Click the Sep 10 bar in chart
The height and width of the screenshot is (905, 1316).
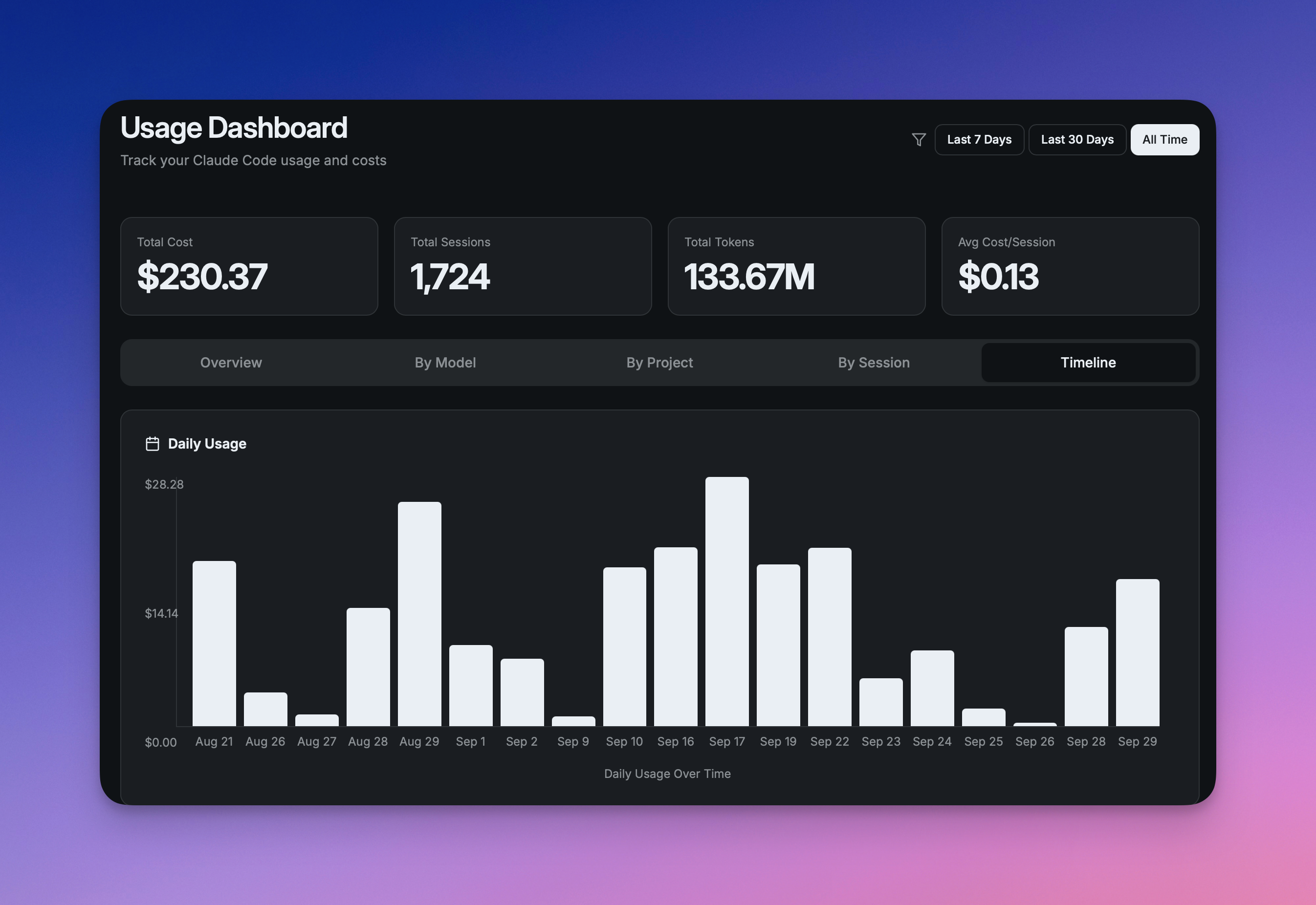(x=624, y=646)
